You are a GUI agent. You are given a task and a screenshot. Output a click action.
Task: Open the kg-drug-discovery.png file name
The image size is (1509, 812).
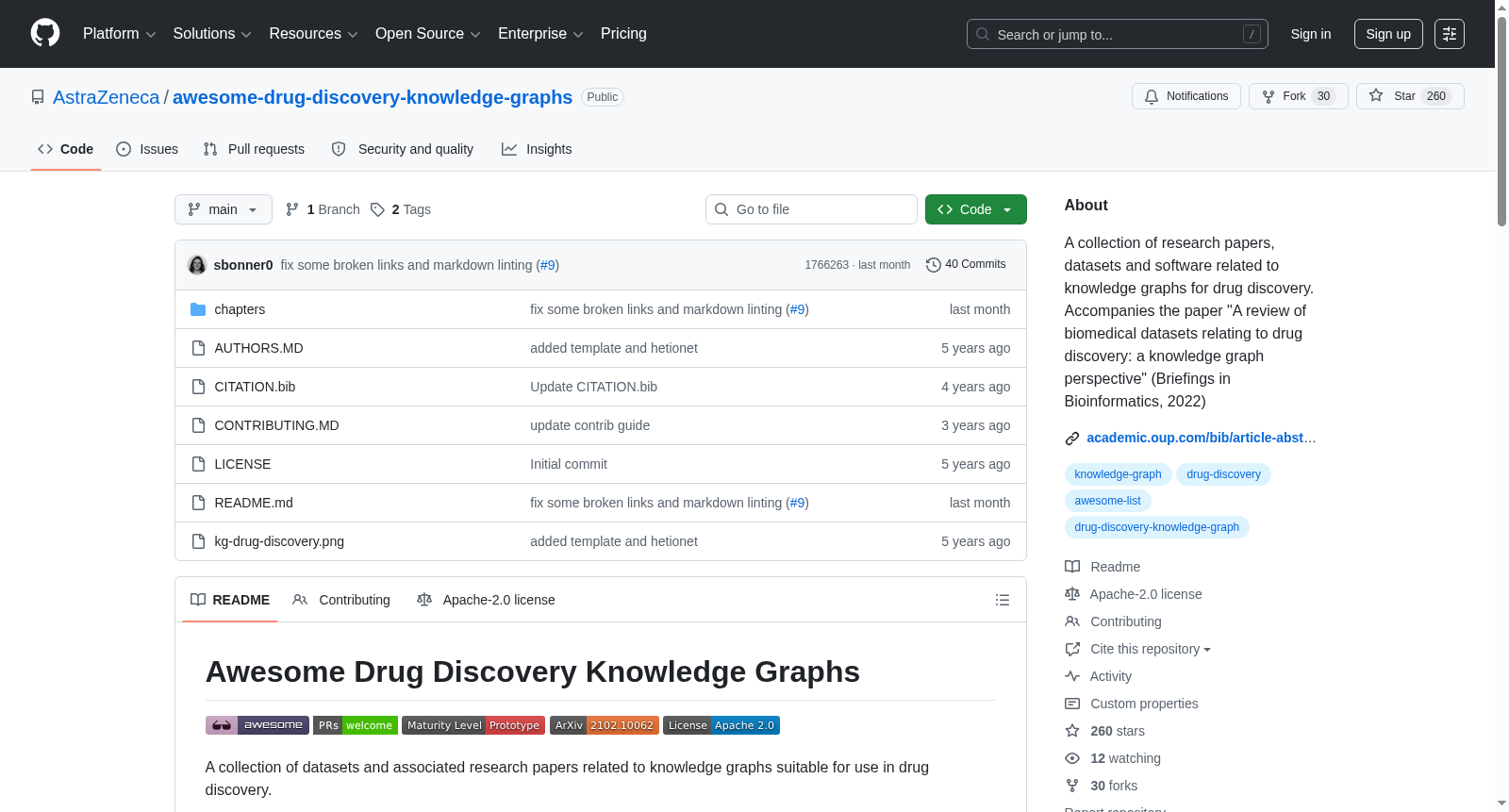coord(279,541)
